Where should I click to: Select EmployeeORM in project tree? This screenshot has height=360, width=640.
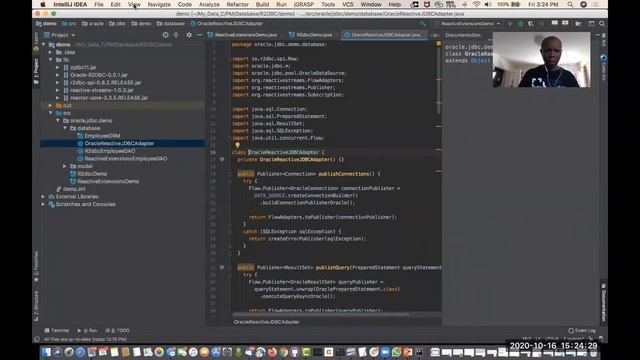(x=102, y=136)
